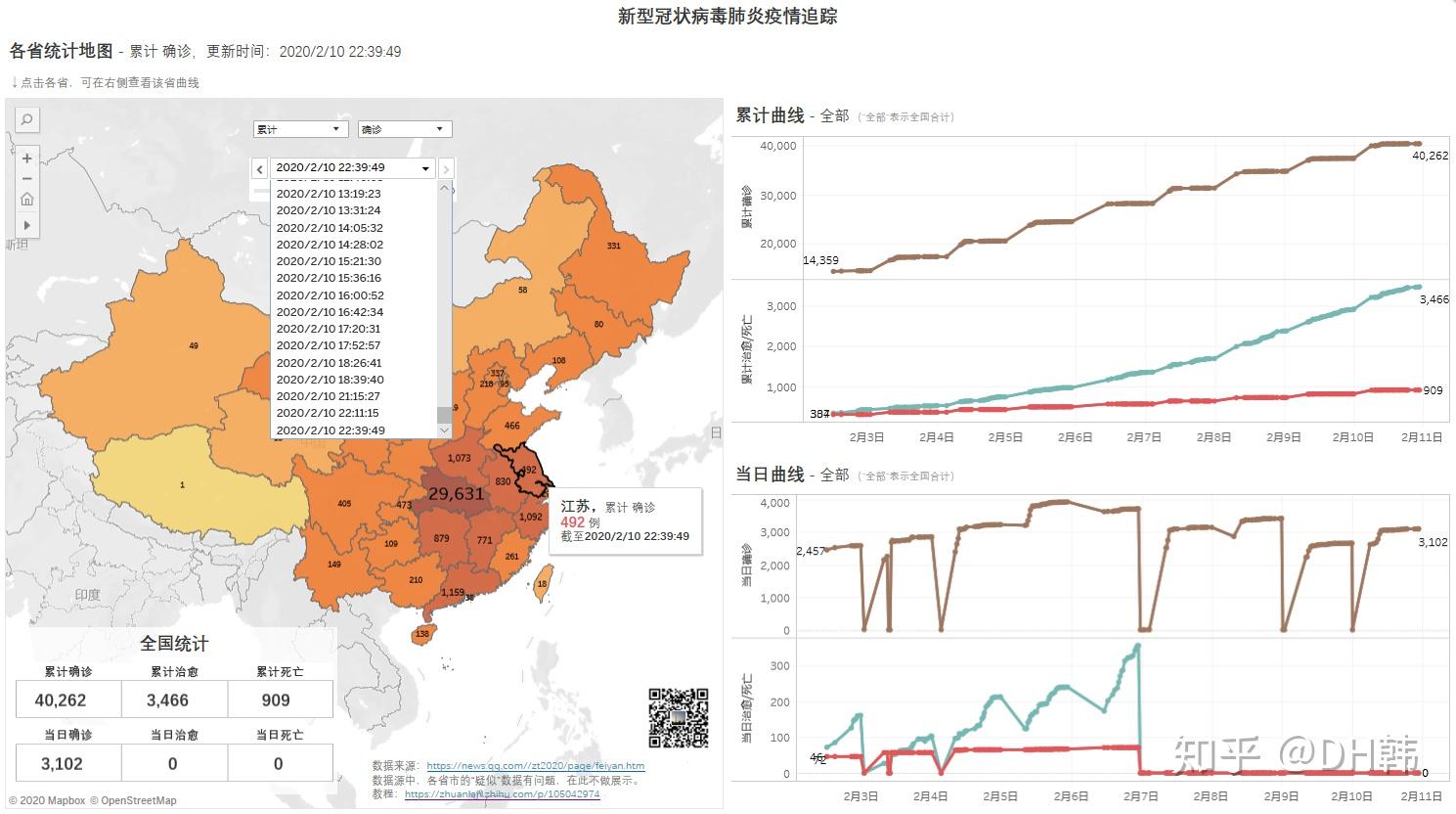Open the news.qq.com data source link
This screenshot has height=814, width=1456.
click(535, 766)
